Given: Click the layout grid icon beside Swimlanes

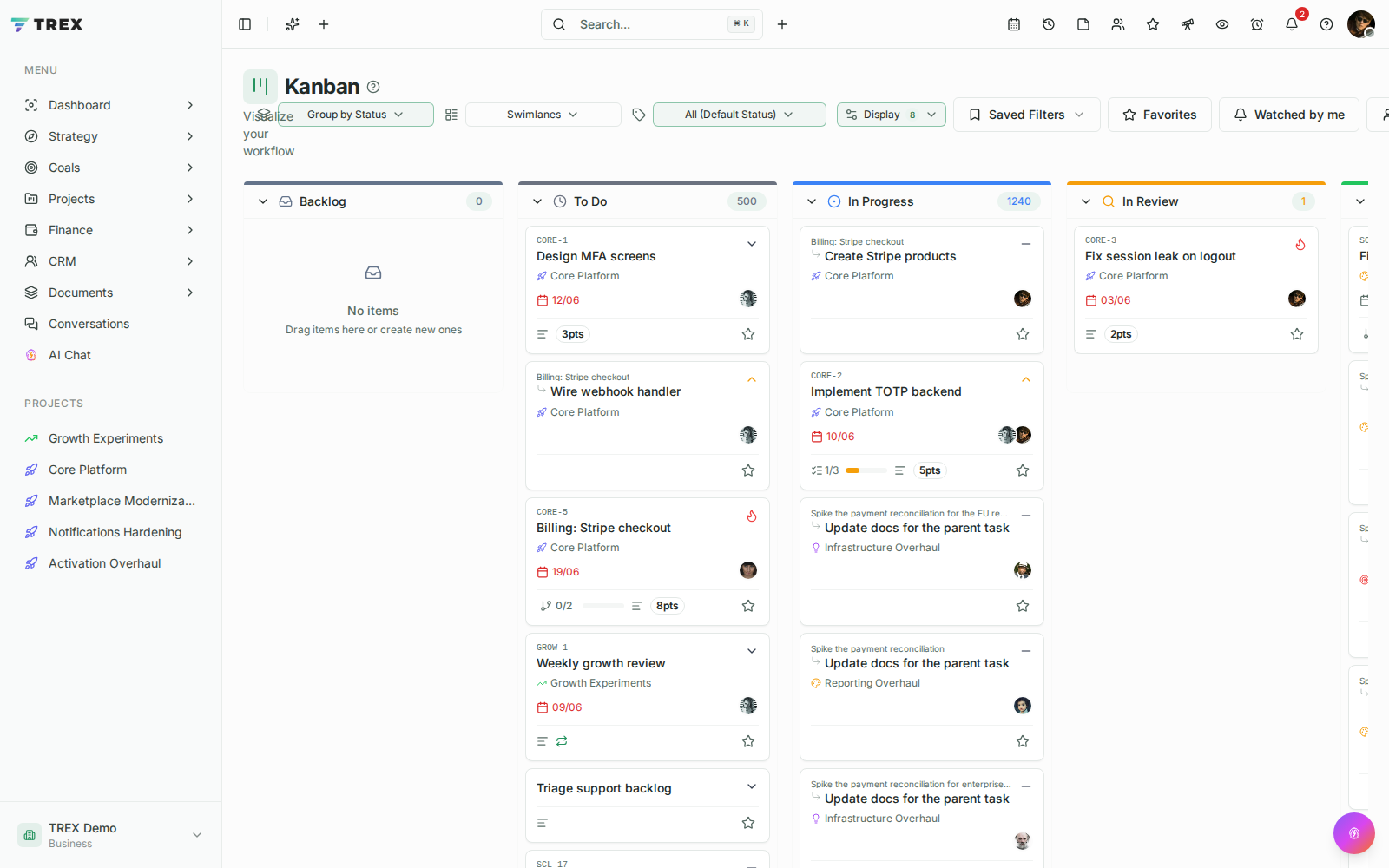Looking at the screenshot, I should pyautogui.click(x=451, y=115).
